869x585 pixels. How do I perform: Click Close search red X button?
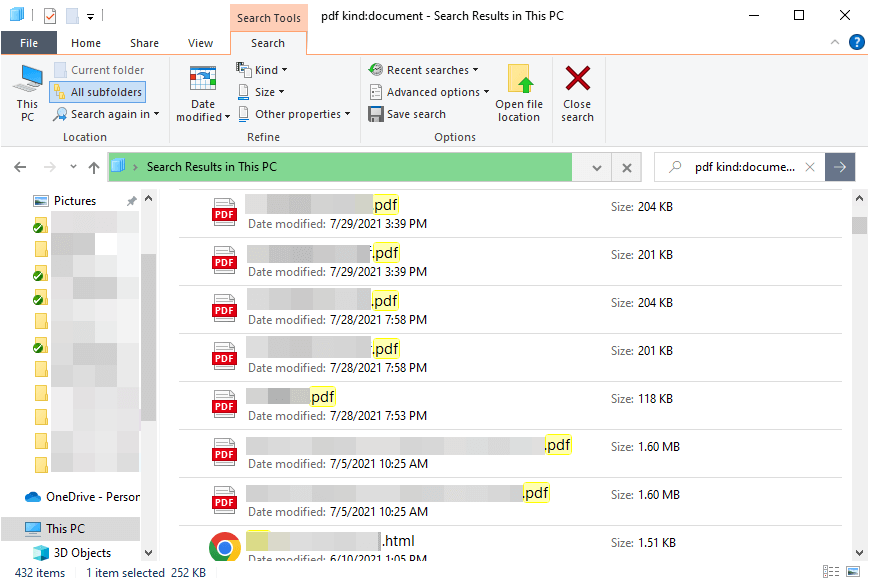577,93
